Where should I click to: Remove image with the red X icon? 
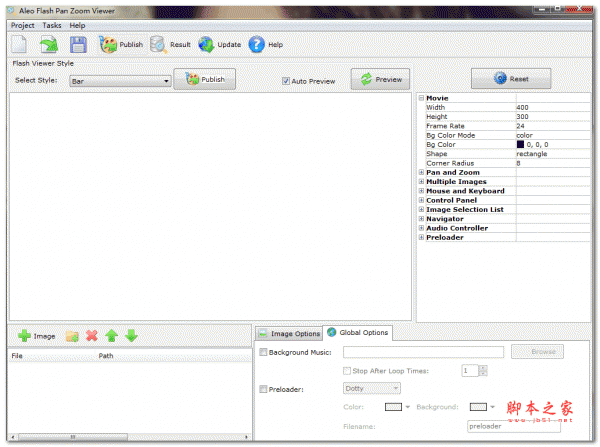click(92, 336)
